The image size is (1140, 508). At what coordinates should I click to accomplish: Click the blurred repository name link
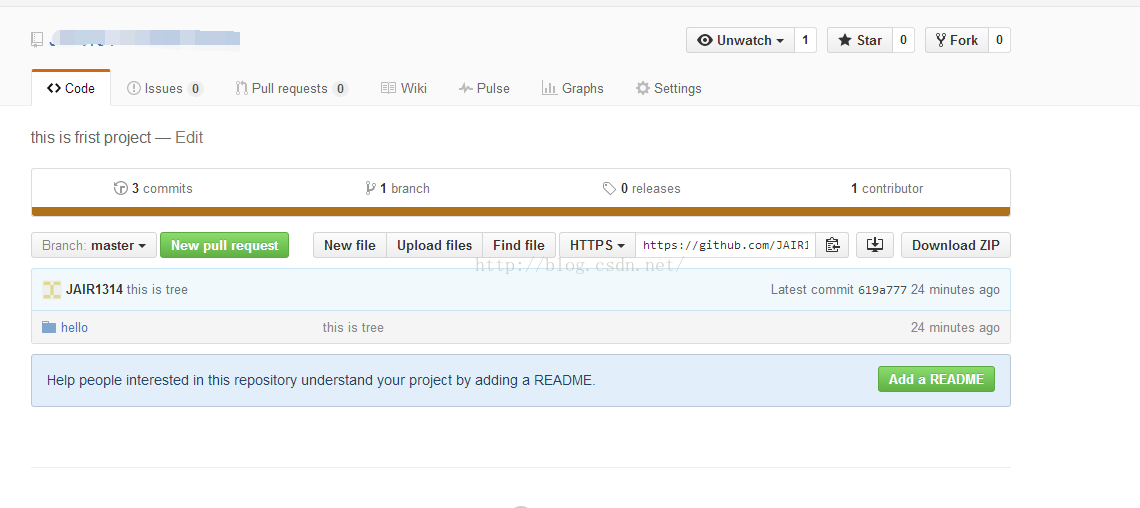(x=145, y=40)
